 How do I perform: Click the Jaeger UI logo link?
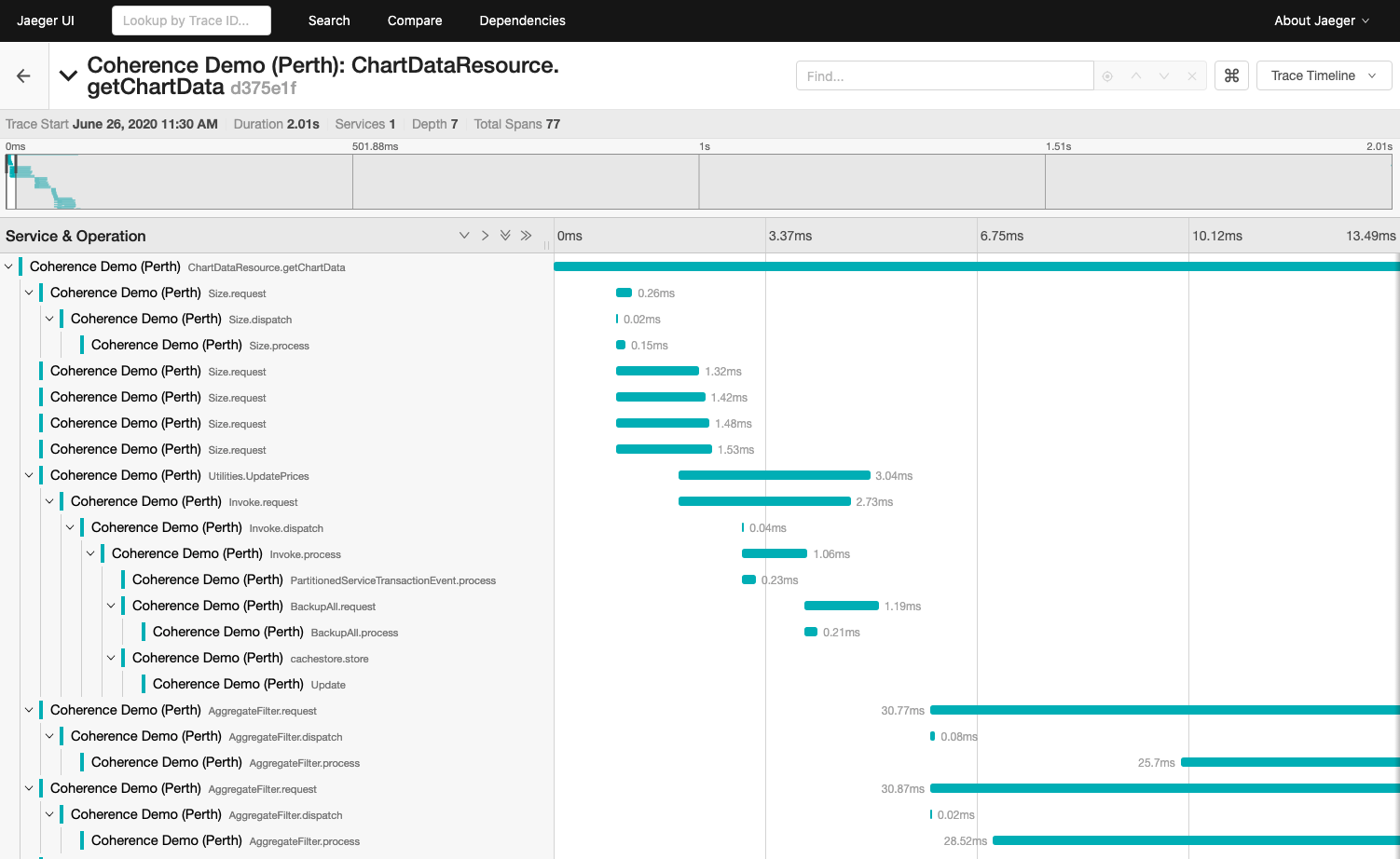[x=46, y=20]
